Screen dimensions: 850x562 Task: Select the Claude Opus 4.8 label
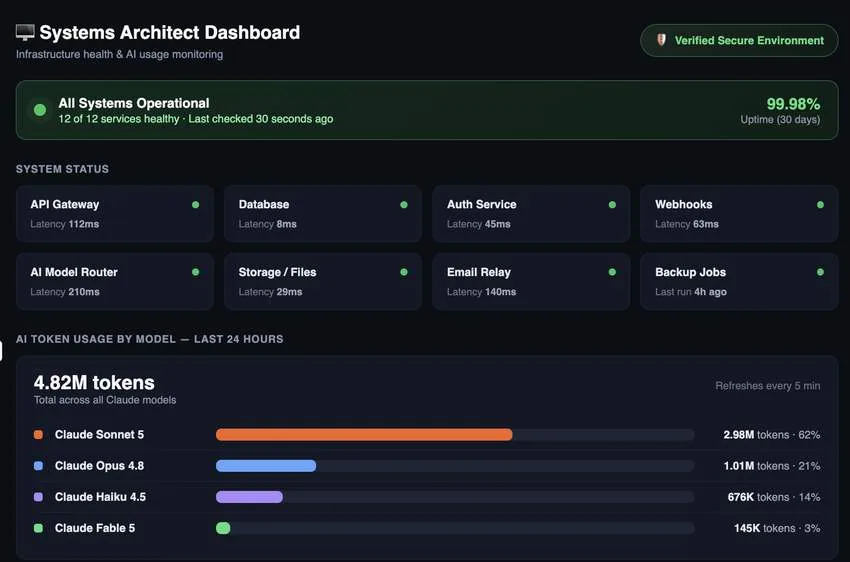(x=99, y=466)
